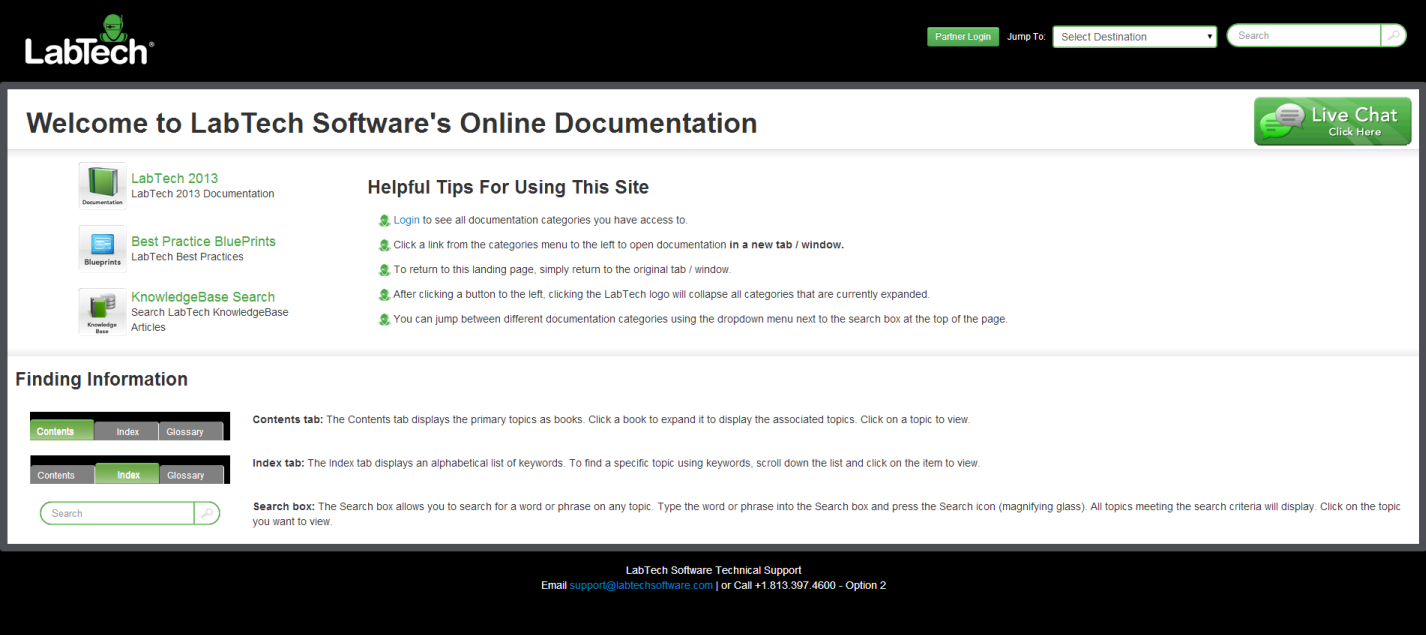The image size is (1426, 635).
Task: Click the "Search LabTech KnowledgeBase Articles" description
Action: (209, 320)
